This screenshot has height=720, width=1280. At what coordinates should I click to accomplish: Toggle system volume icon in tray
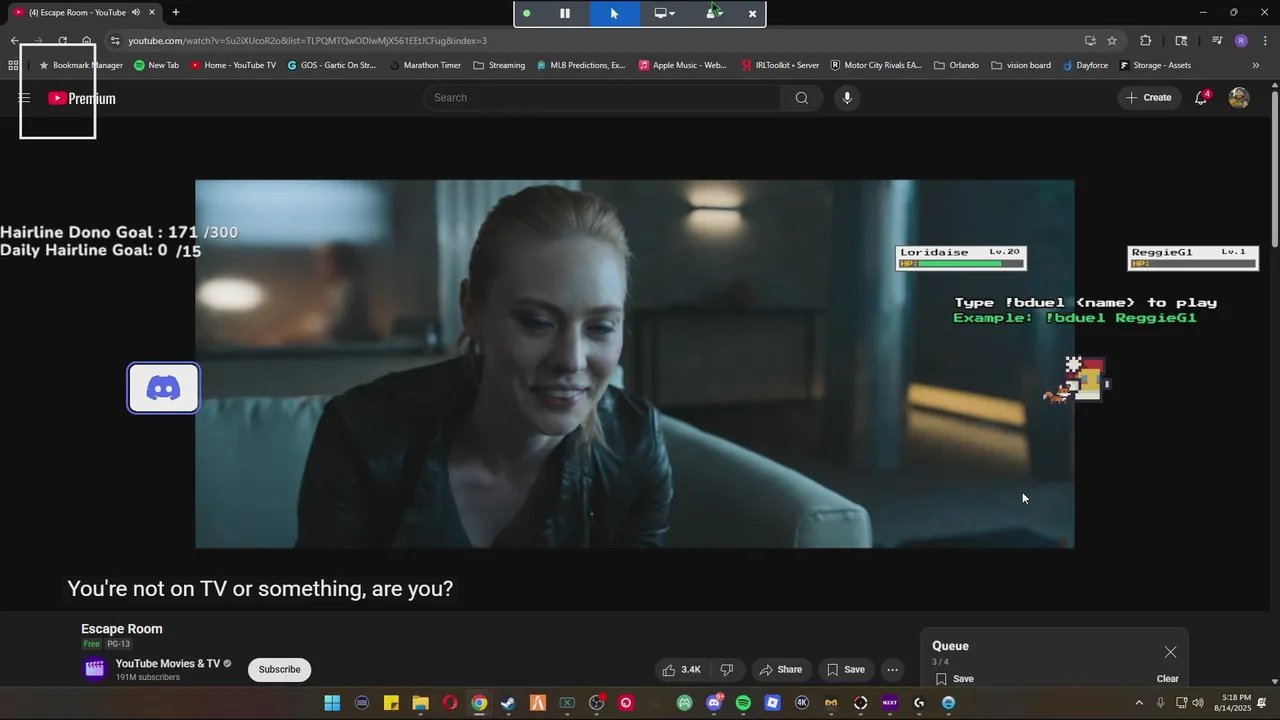pyautogui.click(x=1198, y=703)
